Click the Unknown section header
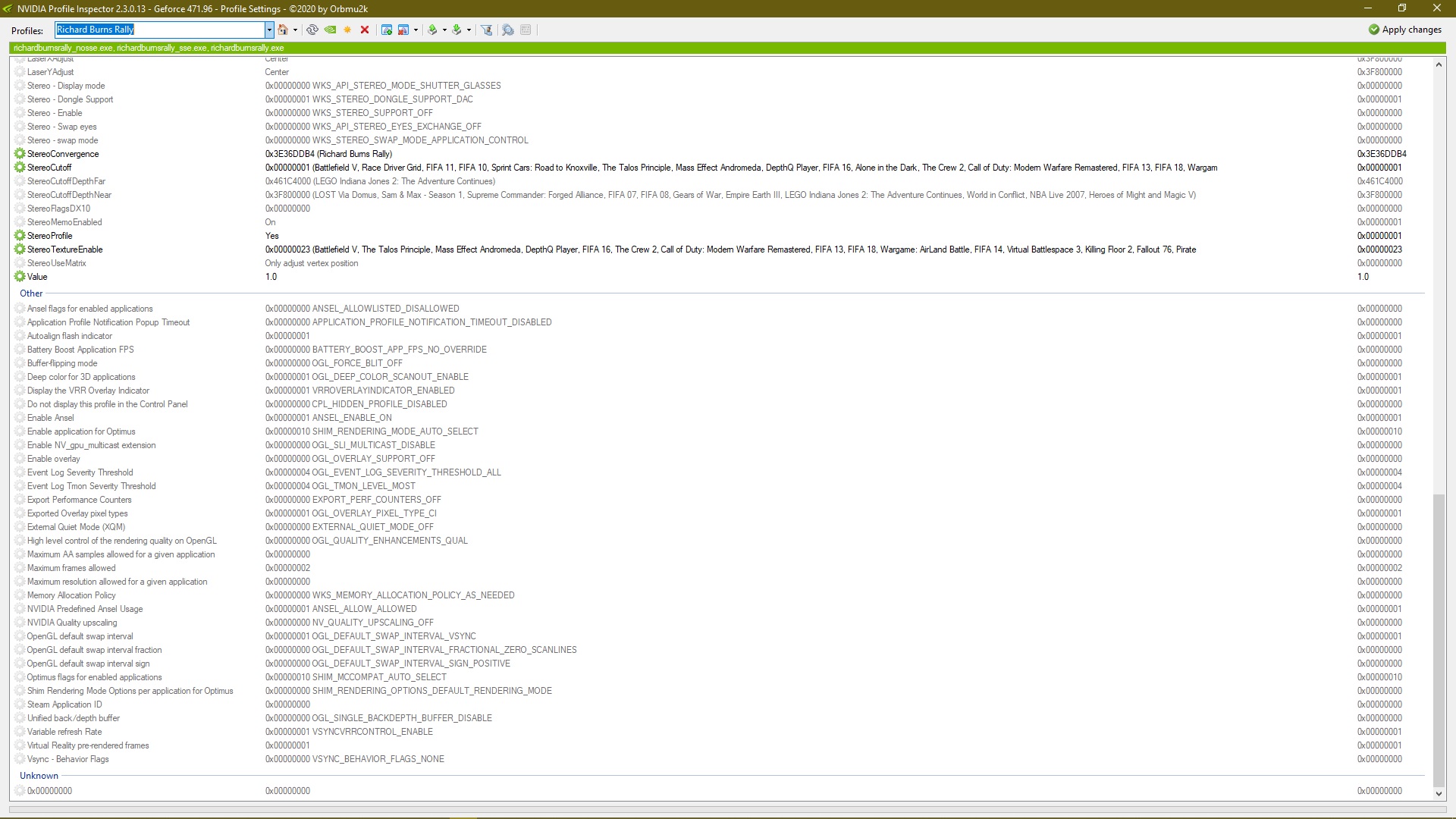This screenshot has width=1456, height=819. [39, 776]
